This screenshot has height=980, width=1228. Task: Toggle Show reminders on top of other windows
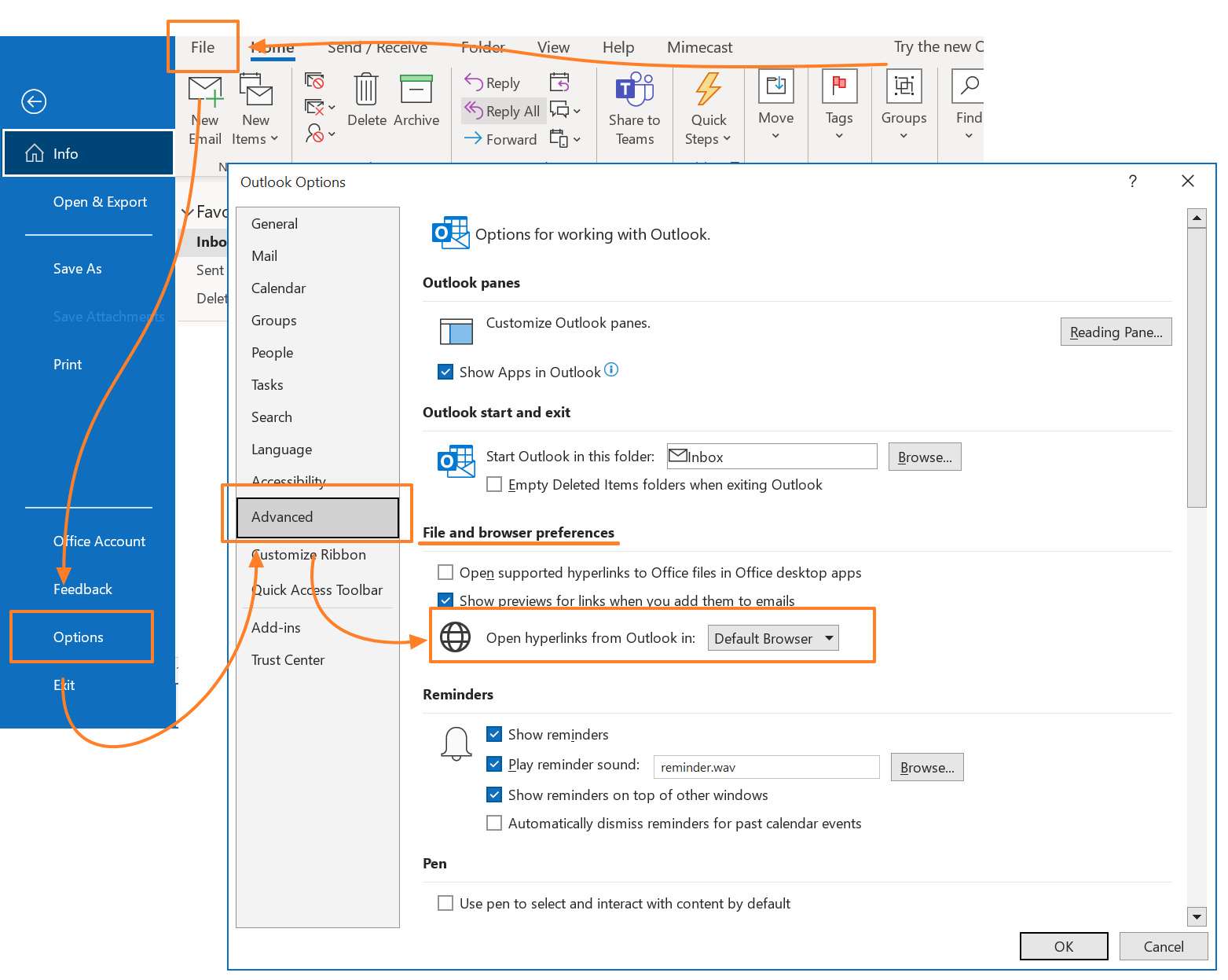[494, 795]
